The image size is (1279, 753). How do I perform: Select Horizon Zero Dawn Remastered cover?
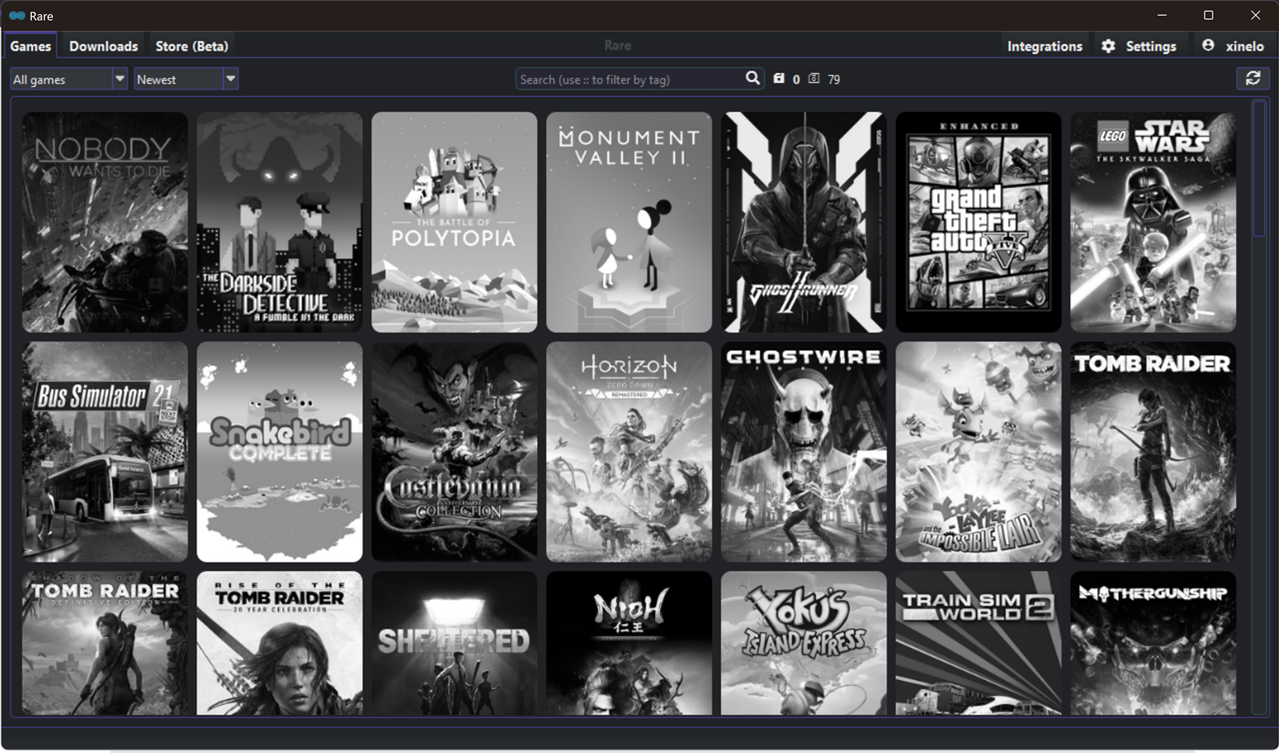point(629,452)
